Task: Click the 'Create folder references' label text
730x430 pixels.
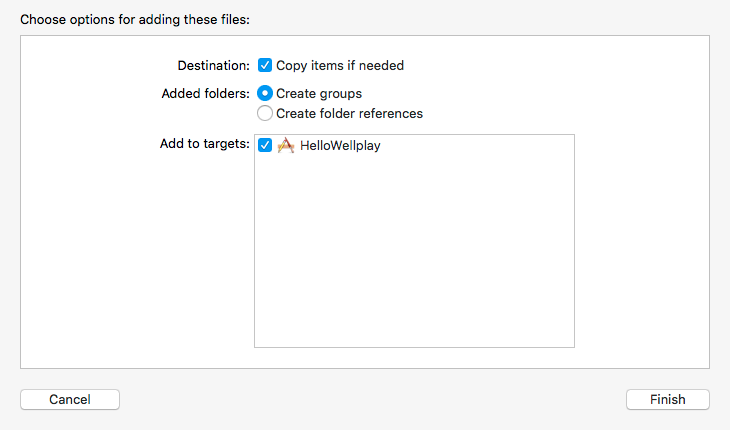Action: (x=349, y=113)
